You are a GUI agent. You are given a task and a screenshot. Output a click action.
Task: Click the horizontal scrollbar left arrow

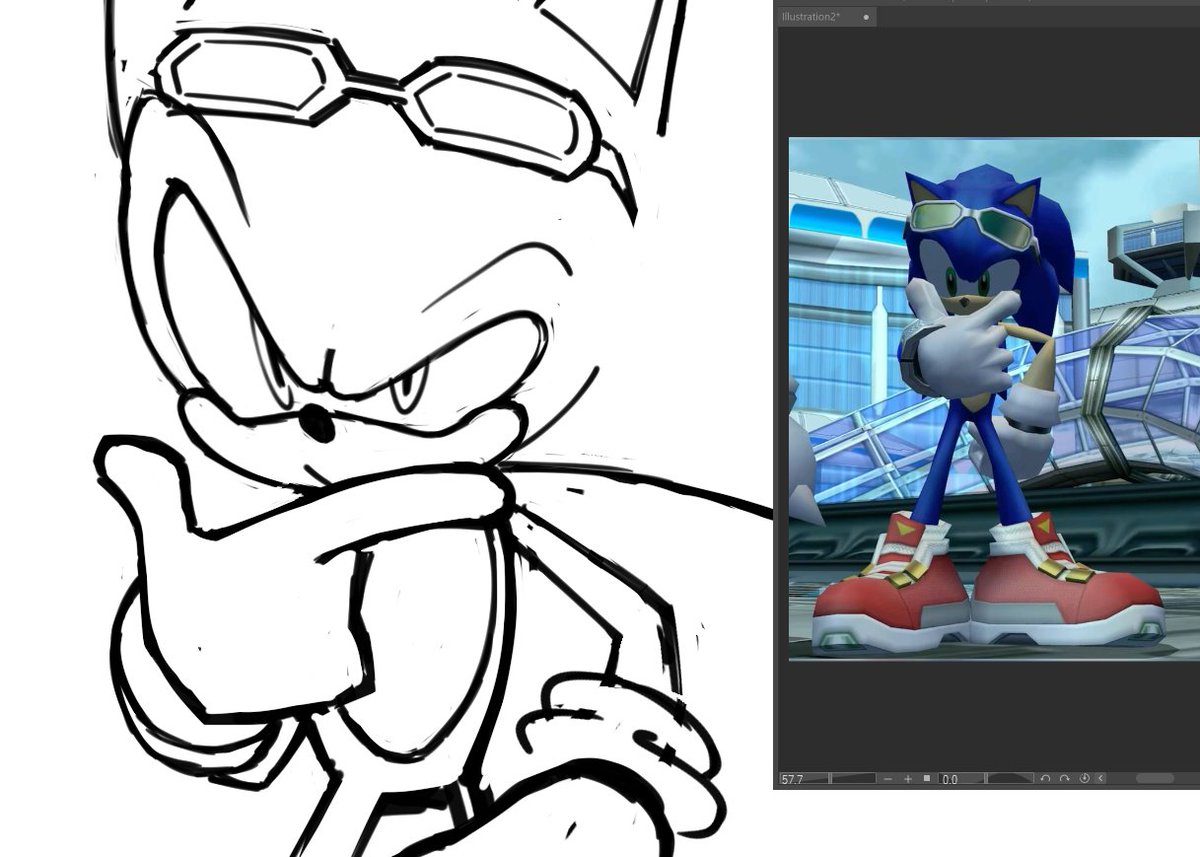click(1101, 779)
